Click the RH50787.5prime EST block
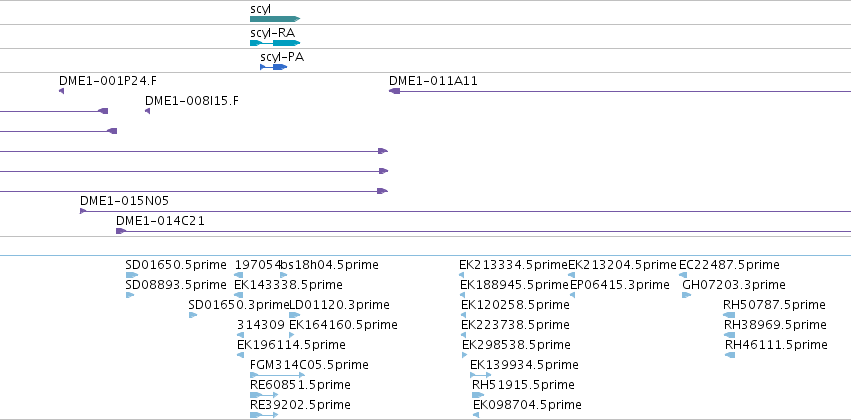 click(729, 315)
